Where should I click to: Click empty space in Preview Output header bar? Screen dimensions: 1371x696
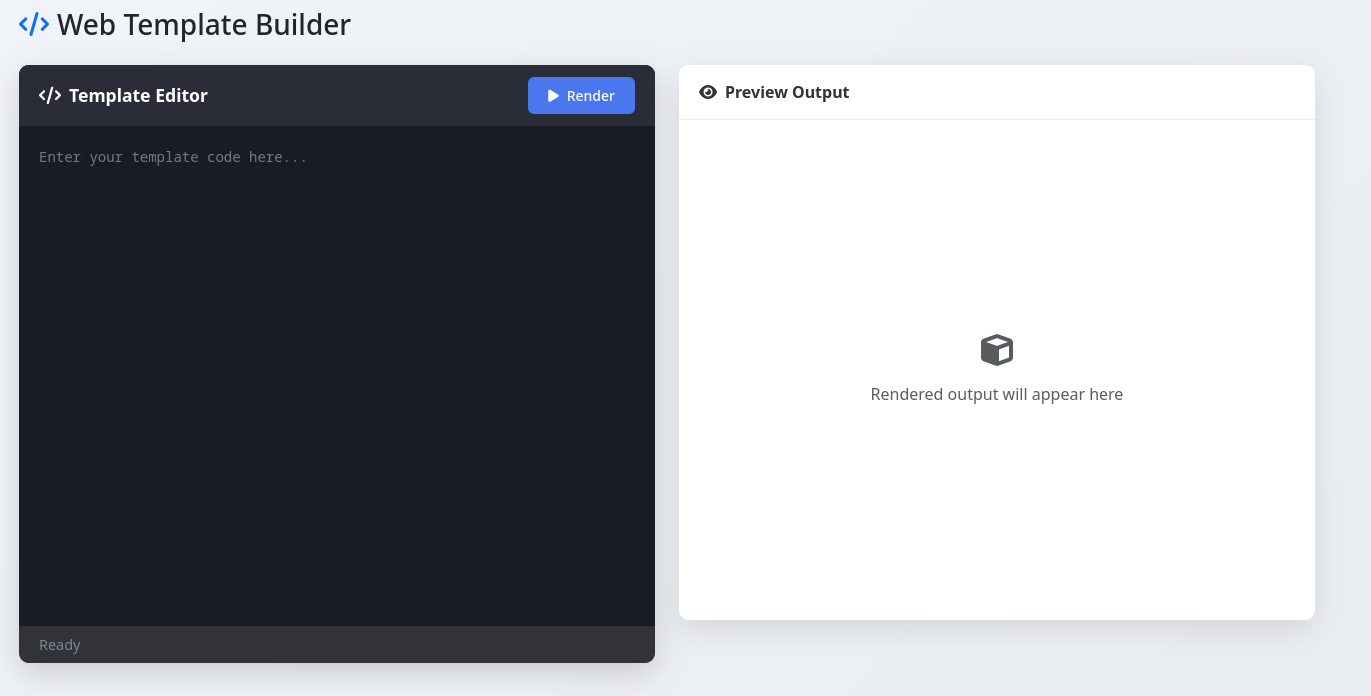tap(1080, 92)
